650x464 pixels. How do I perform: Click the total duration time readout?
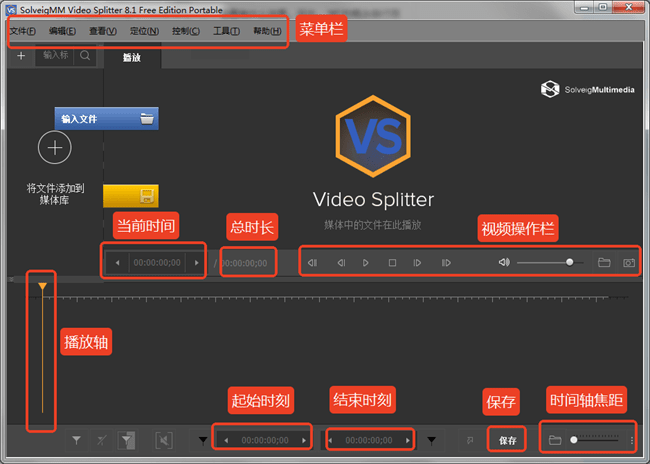[x=245, y=263]
